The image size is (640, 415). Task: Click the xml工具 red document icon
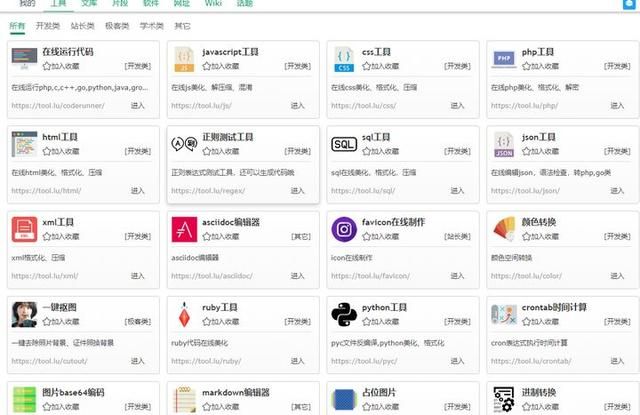pos(24,229)
